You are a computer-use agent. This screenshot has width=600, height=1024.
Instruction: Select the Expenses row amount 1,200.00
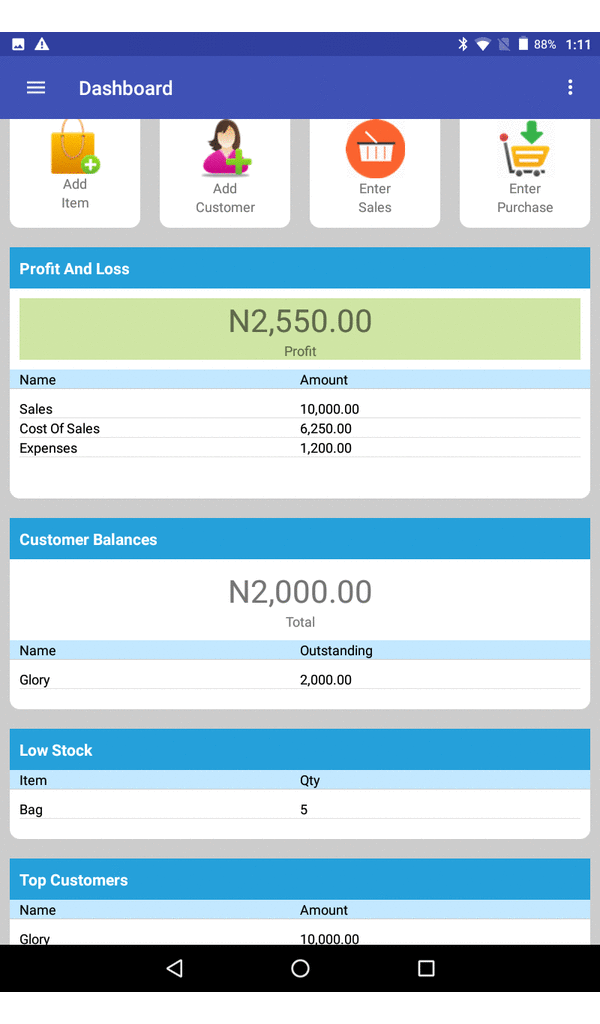point(326,449)
